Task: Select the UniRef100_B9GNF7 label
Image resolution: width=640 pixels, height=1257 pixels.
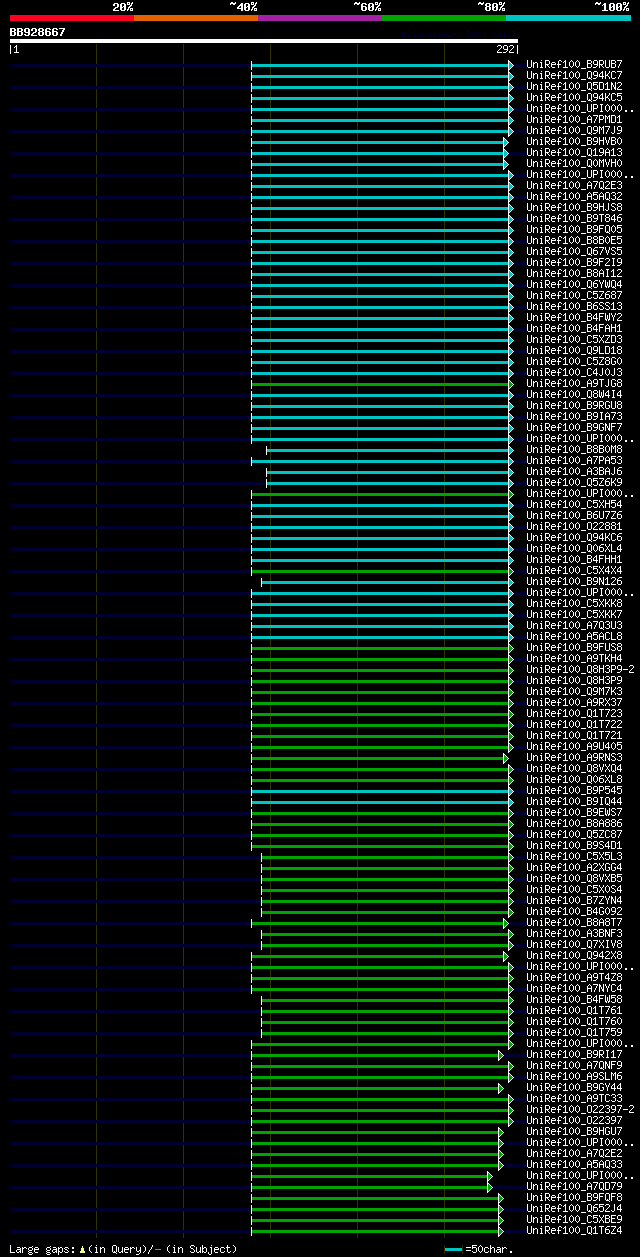Action: [x=574, y=427]
